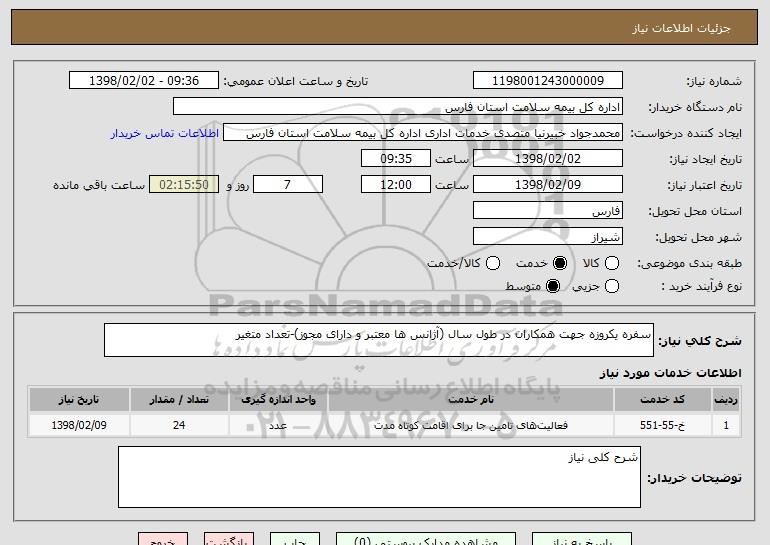Click the بازگشت back button

(x=229, y=539)
